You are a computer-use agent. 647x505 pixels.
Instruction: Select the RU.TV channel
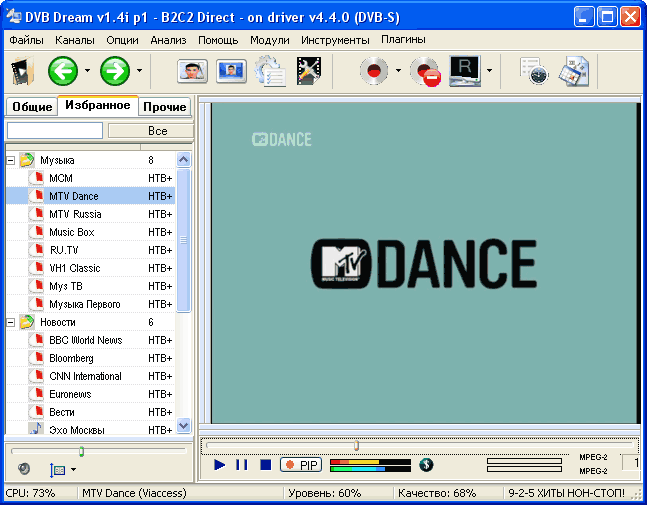click(90, 250)
